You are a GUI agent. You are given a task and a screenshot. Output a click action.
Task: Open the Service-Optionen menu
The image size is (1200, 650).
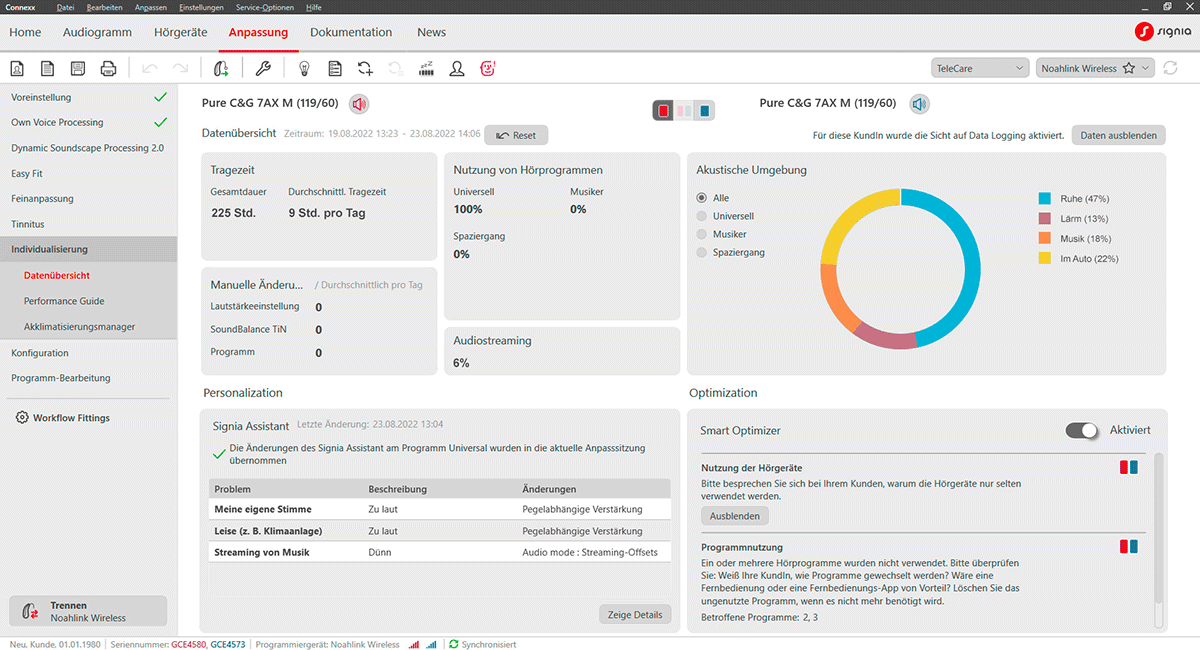point(264,6)
